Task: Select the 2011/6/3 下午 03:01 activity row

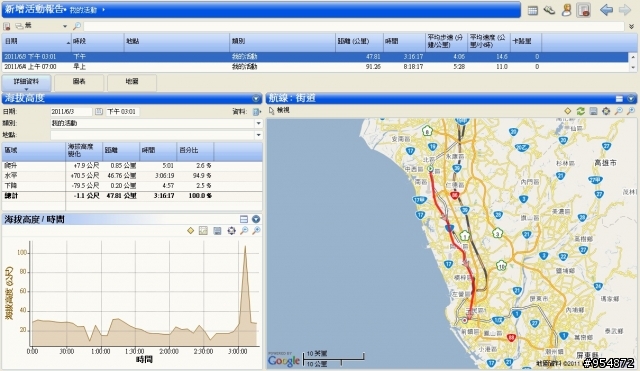Action: point(315,57)
